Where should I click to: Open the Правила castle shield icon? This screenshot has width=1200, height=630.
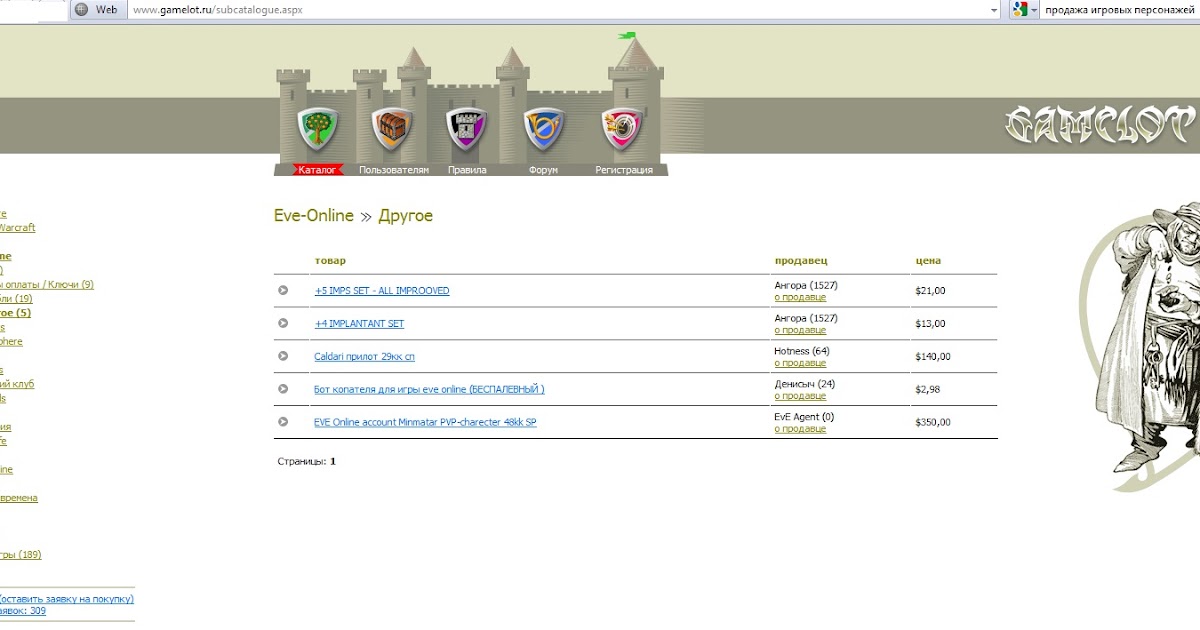pos(467,128)
